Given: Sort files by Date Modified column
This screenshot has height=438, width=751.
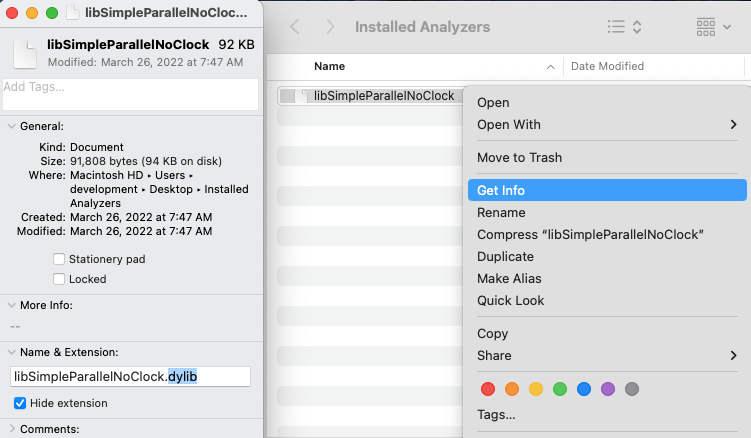Looking at the screenshot, I should pyautogui.click(x=608, y=67).
